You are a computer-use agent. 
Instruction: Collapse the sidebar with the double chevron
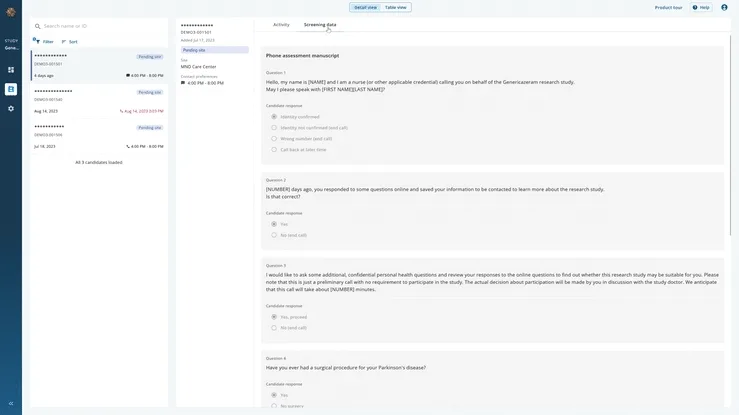(x=11, y=404)
